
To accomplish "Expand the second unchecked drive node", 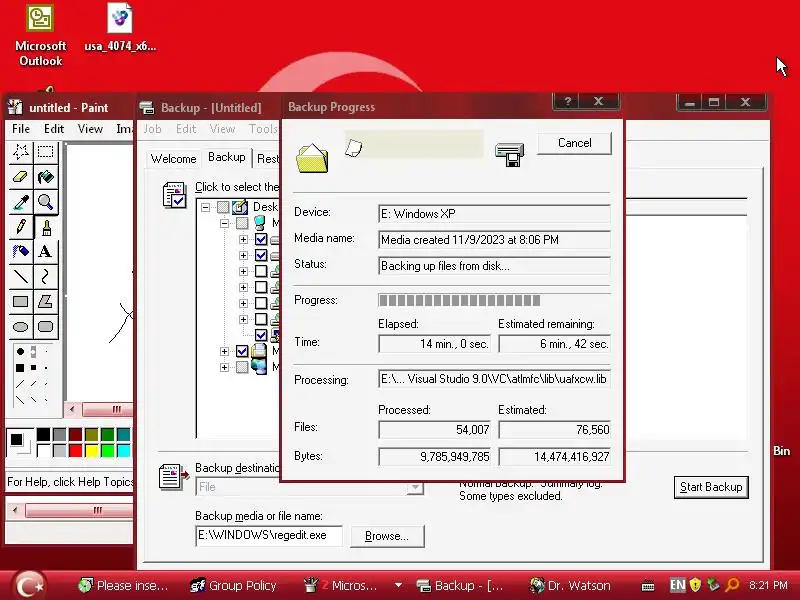I will pos(243,287).
